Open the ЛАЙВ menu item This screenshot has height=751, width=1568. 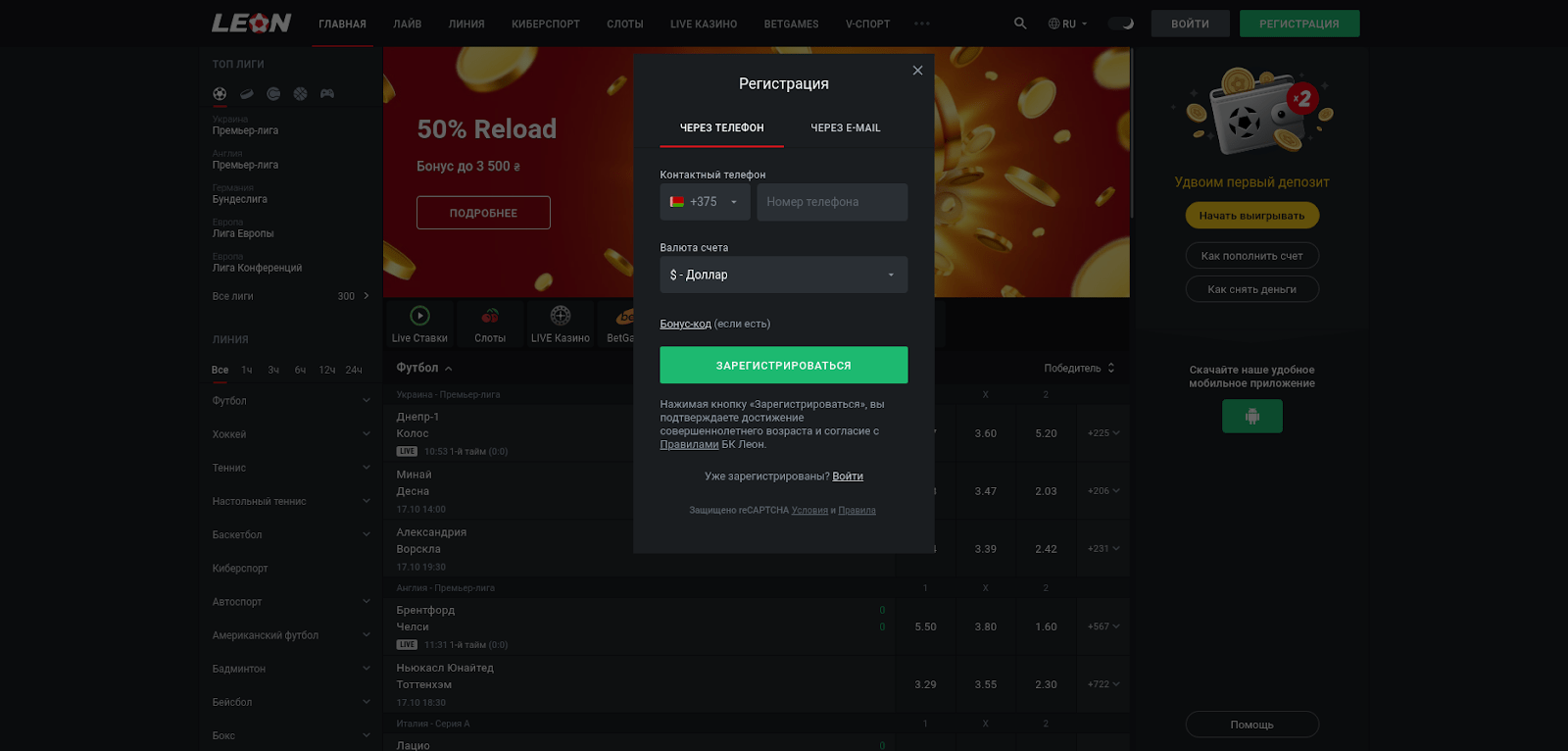(408, 24)
